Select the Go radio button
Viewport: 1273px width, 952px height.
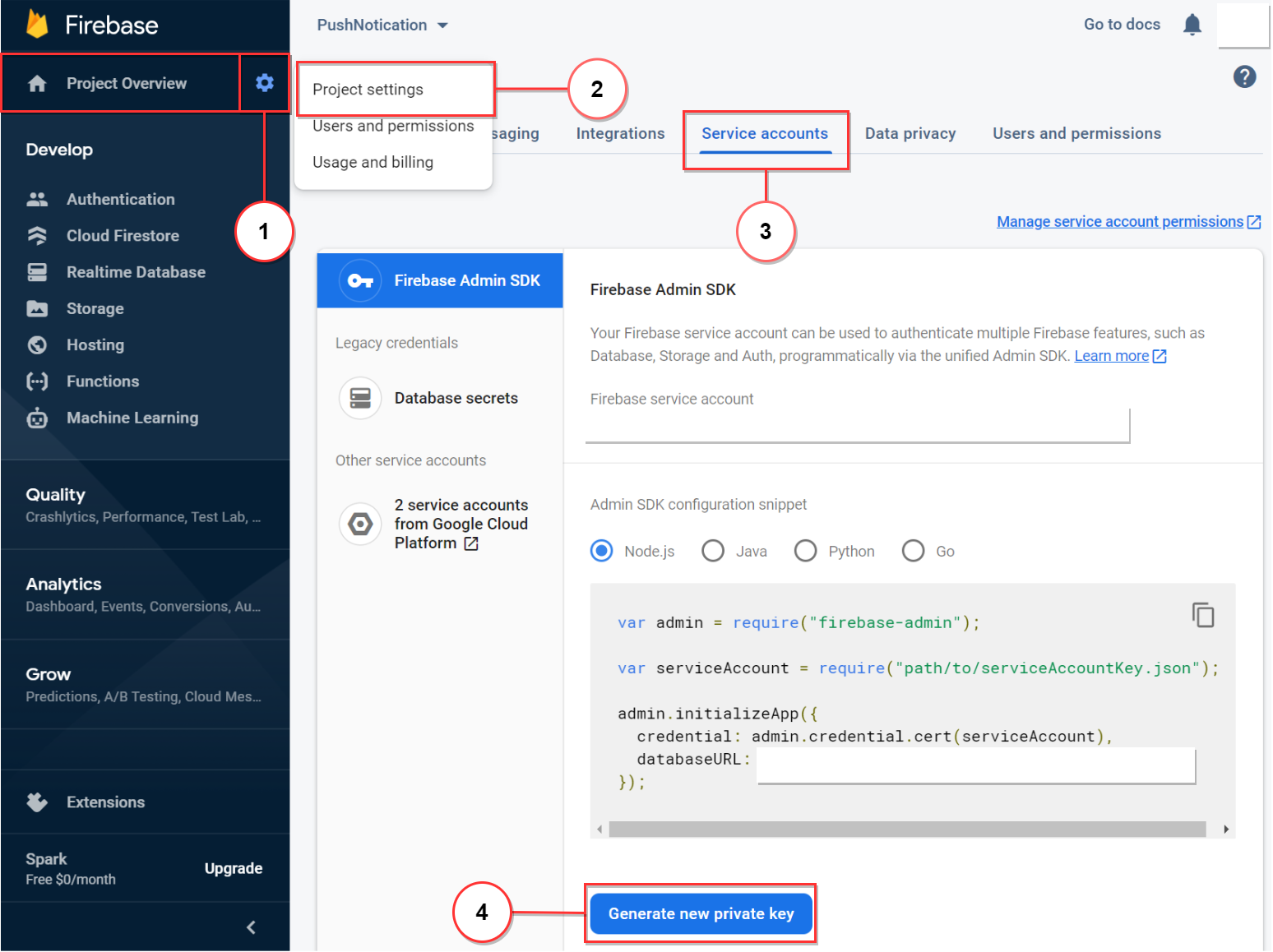(913, 551)
